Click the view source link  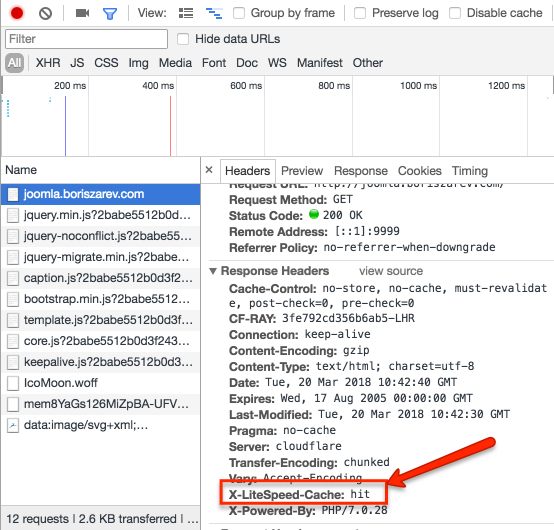pos(391,271)
